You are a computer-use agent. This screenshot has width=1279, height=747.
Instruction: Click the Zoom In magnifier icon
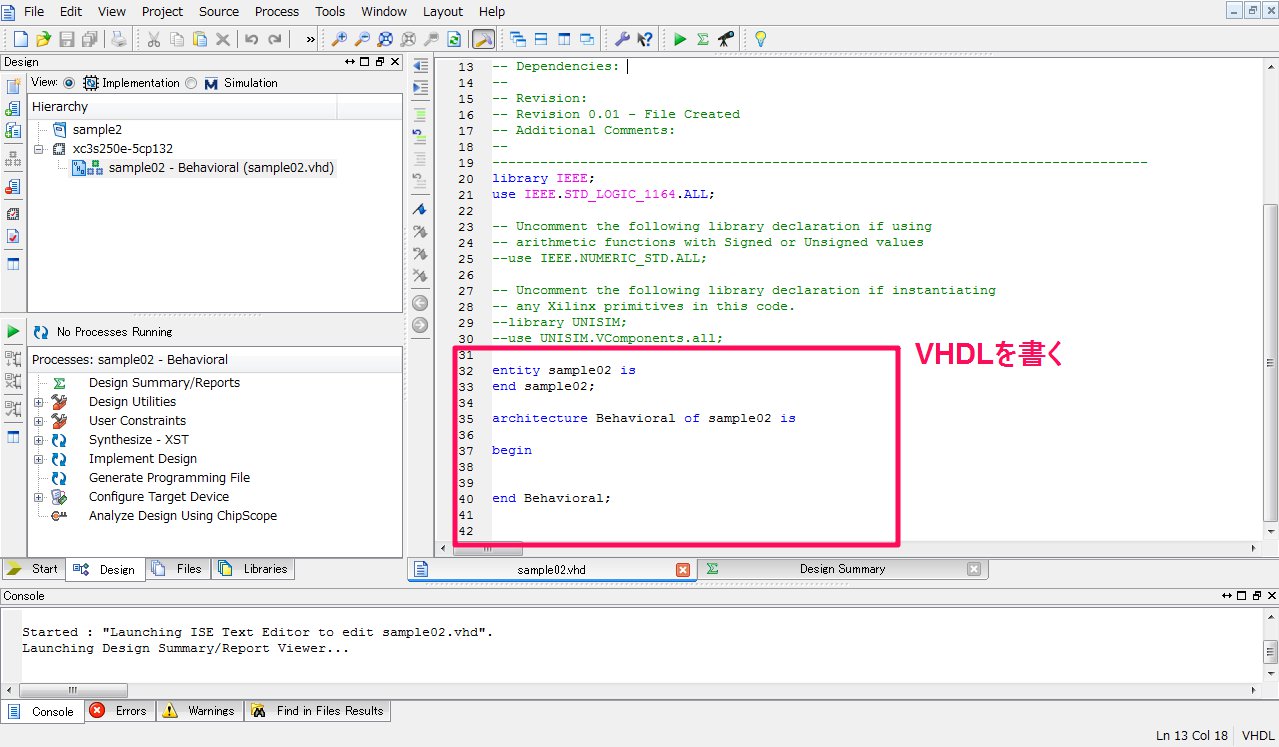(x=339, y=39)
